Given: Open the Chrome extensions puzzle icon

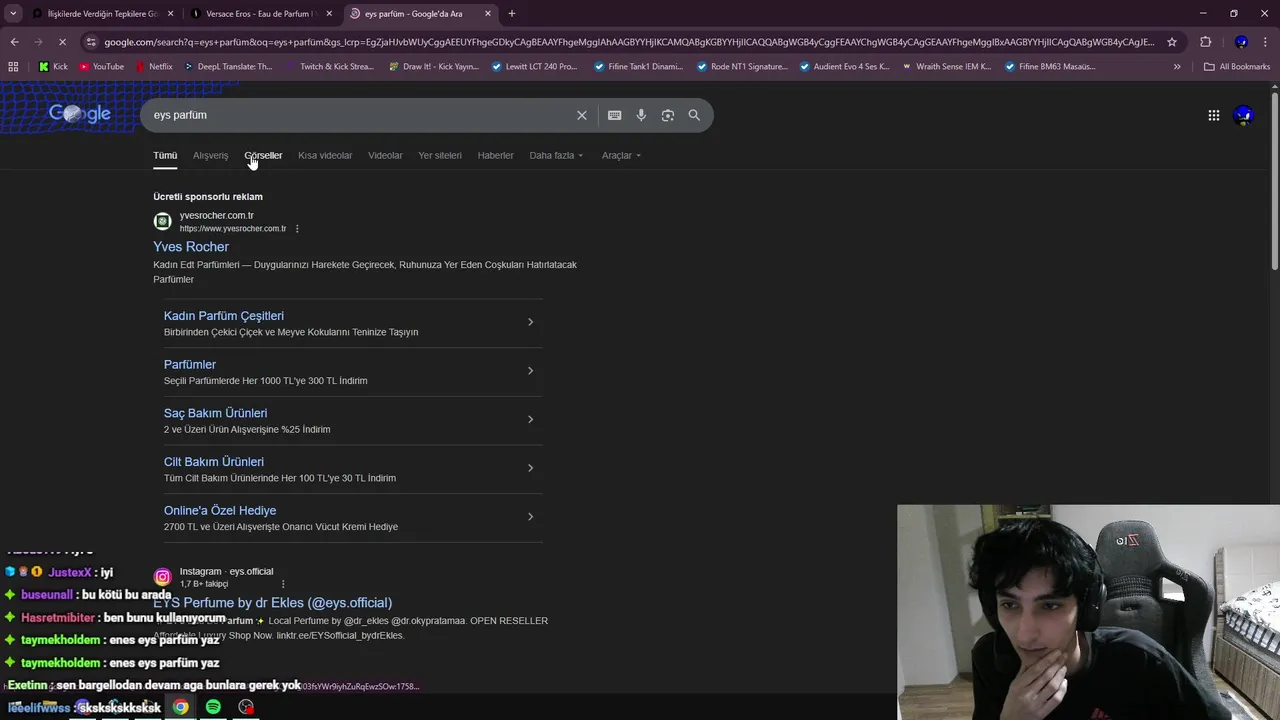Looking at the screenshot, I should click(1205, 42).
